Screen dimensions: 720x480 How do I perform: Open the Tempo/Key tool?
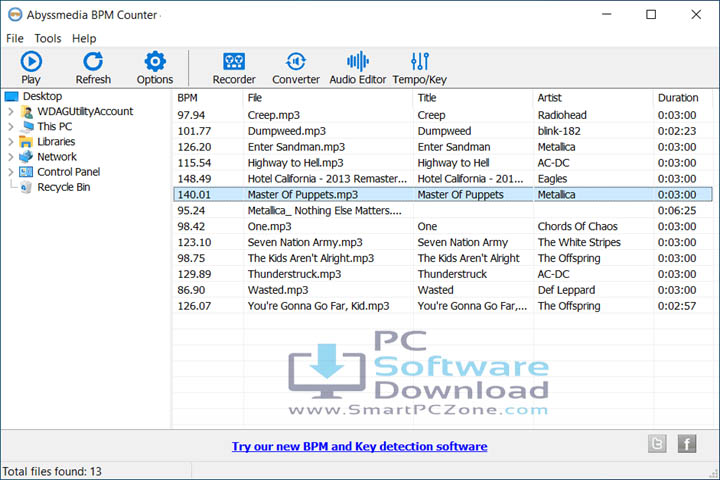point(420,61)
